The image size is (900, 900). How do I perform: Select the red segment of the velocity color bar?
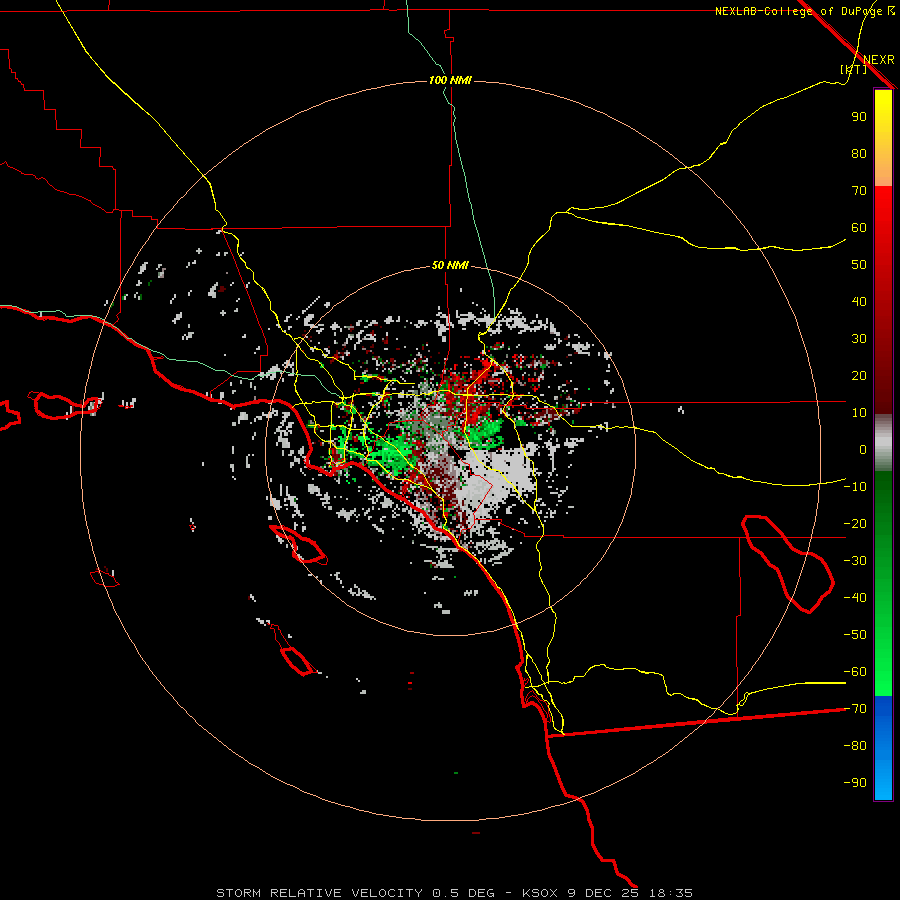coord(883,300)
